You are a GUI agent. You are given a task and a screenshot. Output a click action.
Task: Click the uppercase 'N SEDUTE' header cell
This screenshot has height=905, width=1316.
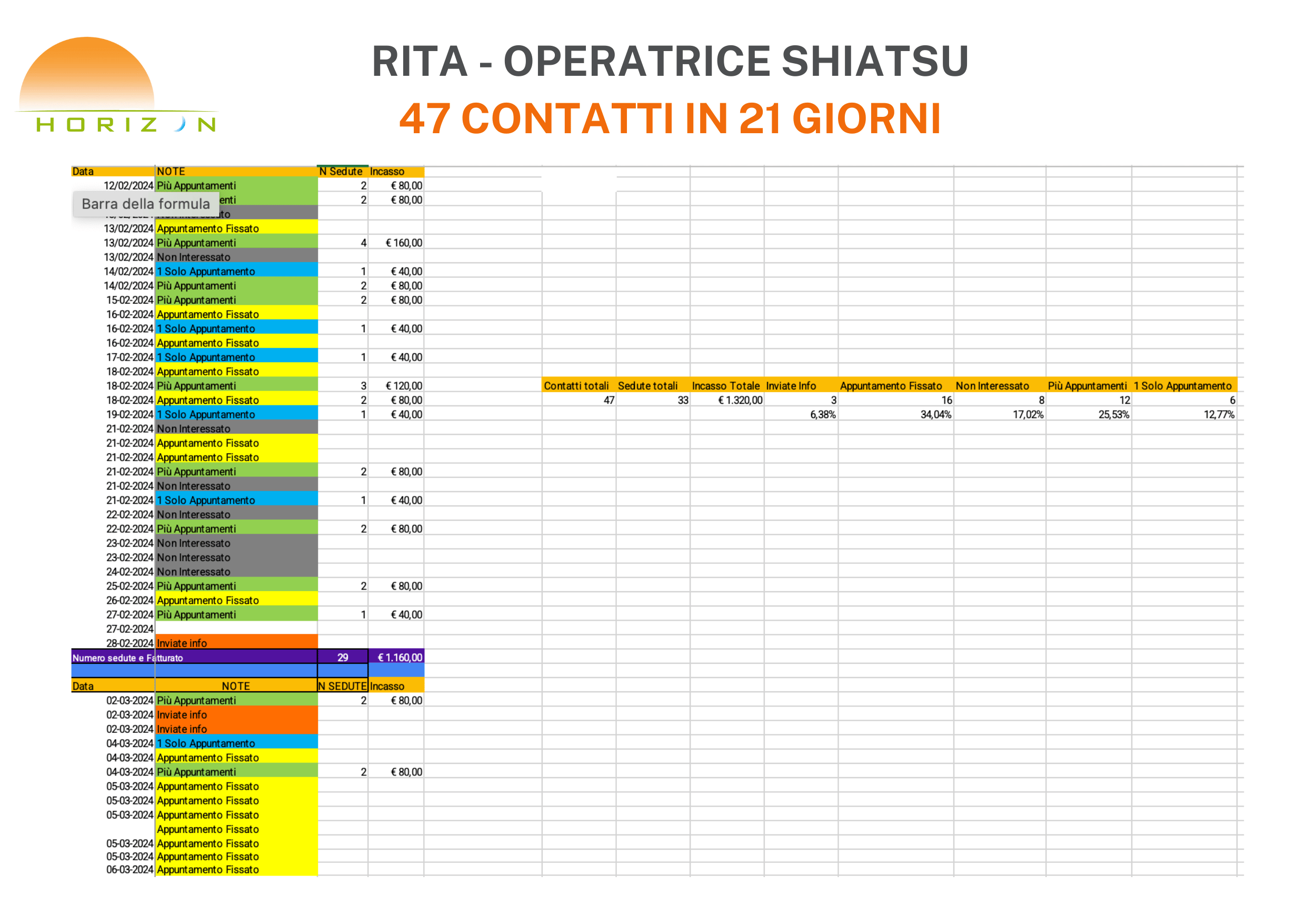coord(342,686)
